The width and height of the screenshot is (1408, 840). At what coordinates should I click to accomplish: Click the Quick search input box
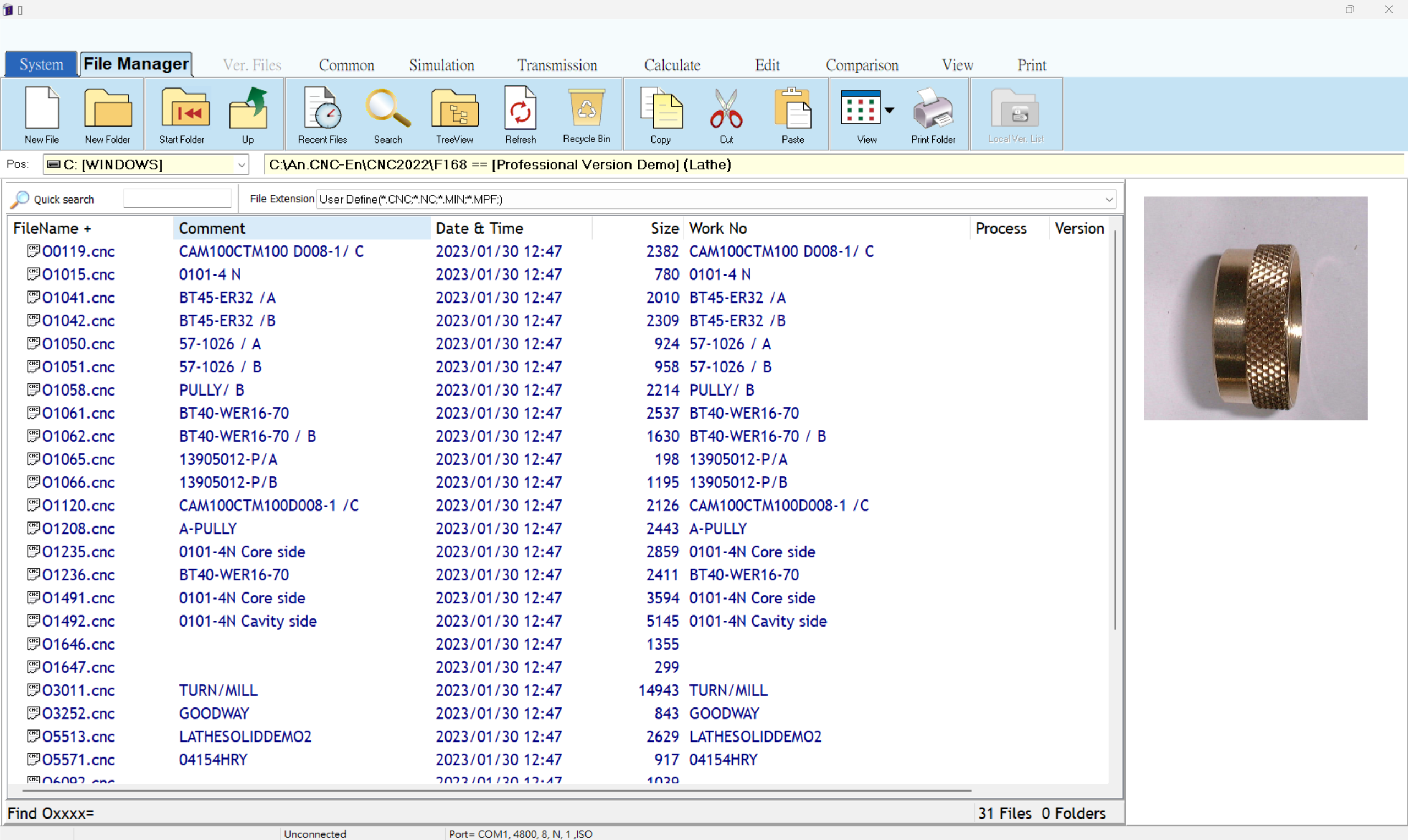177,199
